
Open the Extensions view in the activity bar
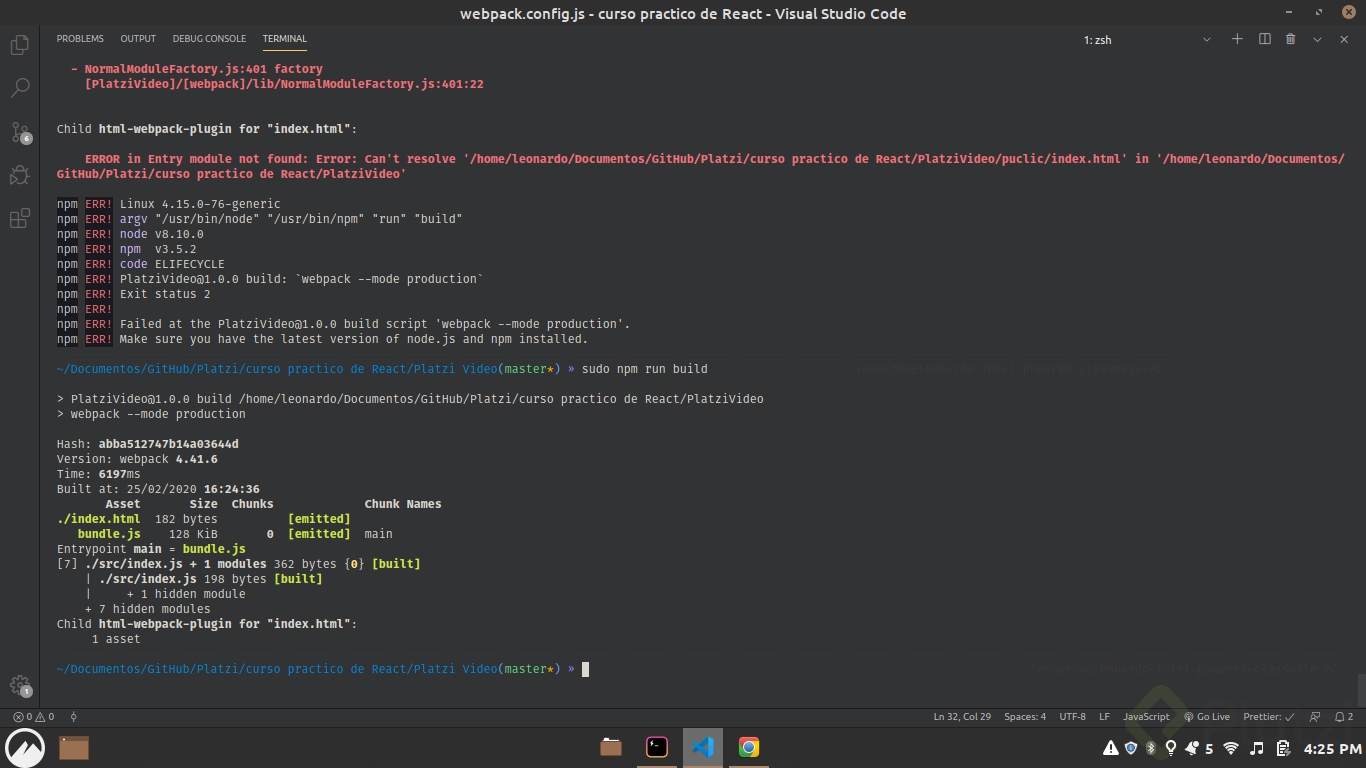click(x=19, y=219)
